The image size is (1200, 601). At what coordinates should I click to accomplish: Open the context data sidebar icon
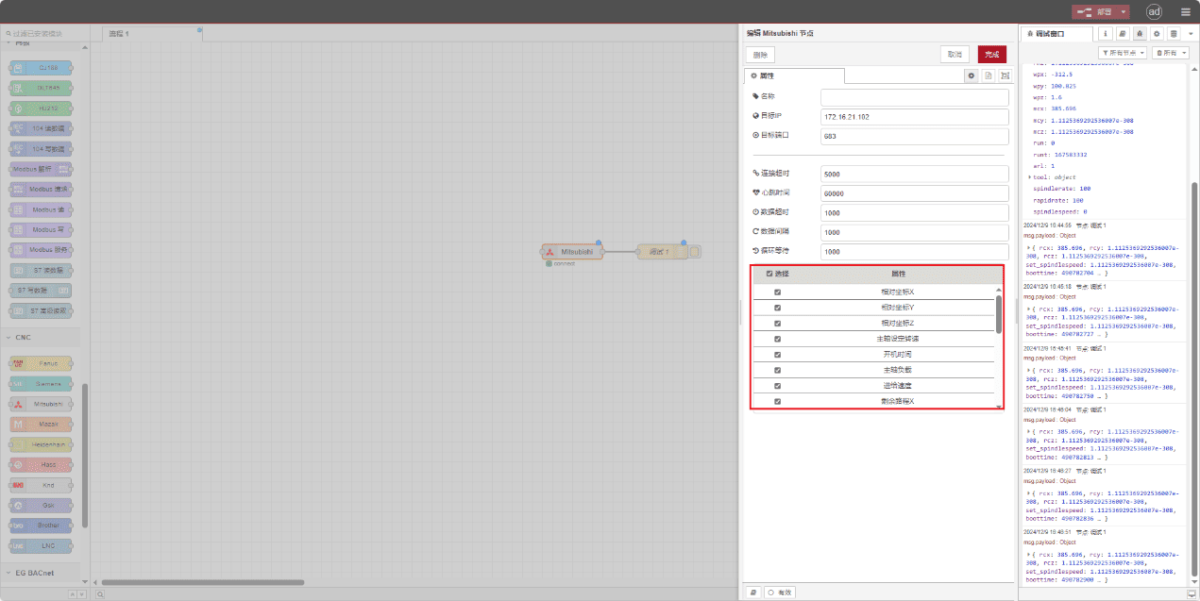pos(1172,33)
